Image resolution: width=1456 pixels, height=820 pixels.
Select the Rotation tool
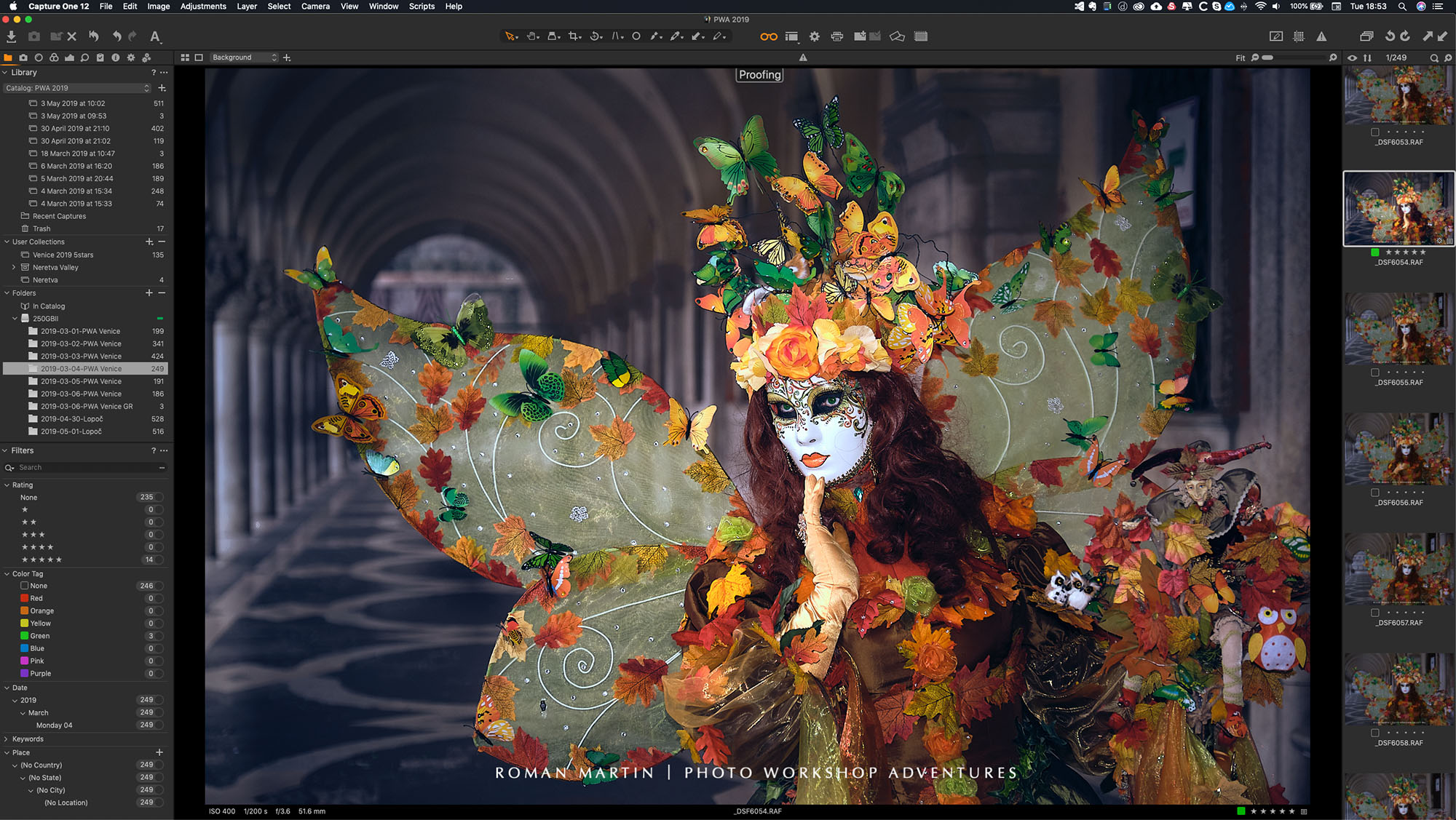click(x=596, y=36)
